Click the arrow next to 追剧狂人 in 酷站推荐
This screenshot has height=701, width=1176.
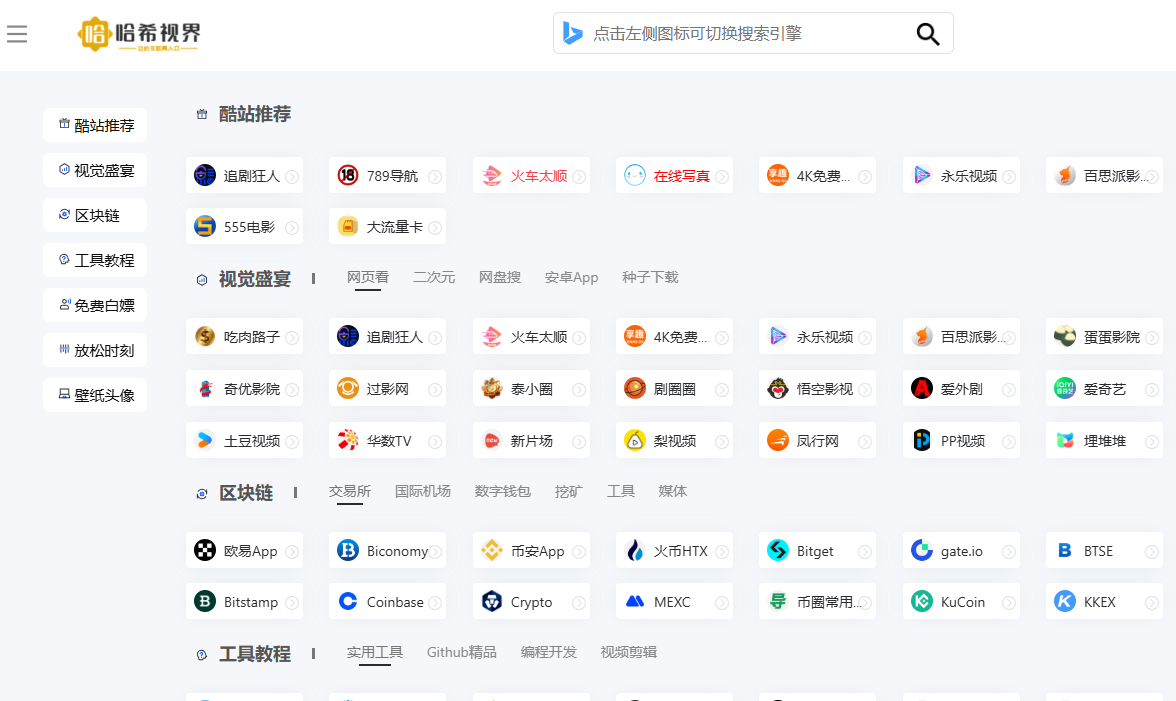[292, 177]
